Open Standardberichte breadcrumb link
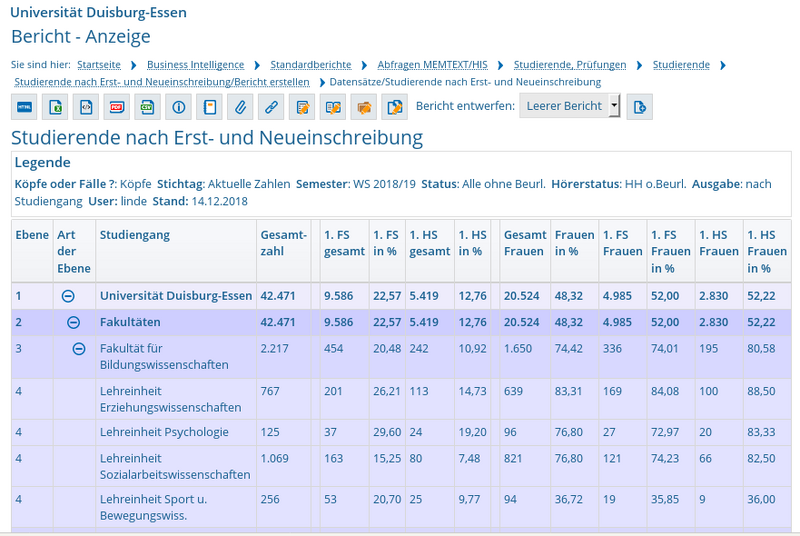Image resolution: width=800 pixels, height=536 pixels. click(x=311, y=65)
